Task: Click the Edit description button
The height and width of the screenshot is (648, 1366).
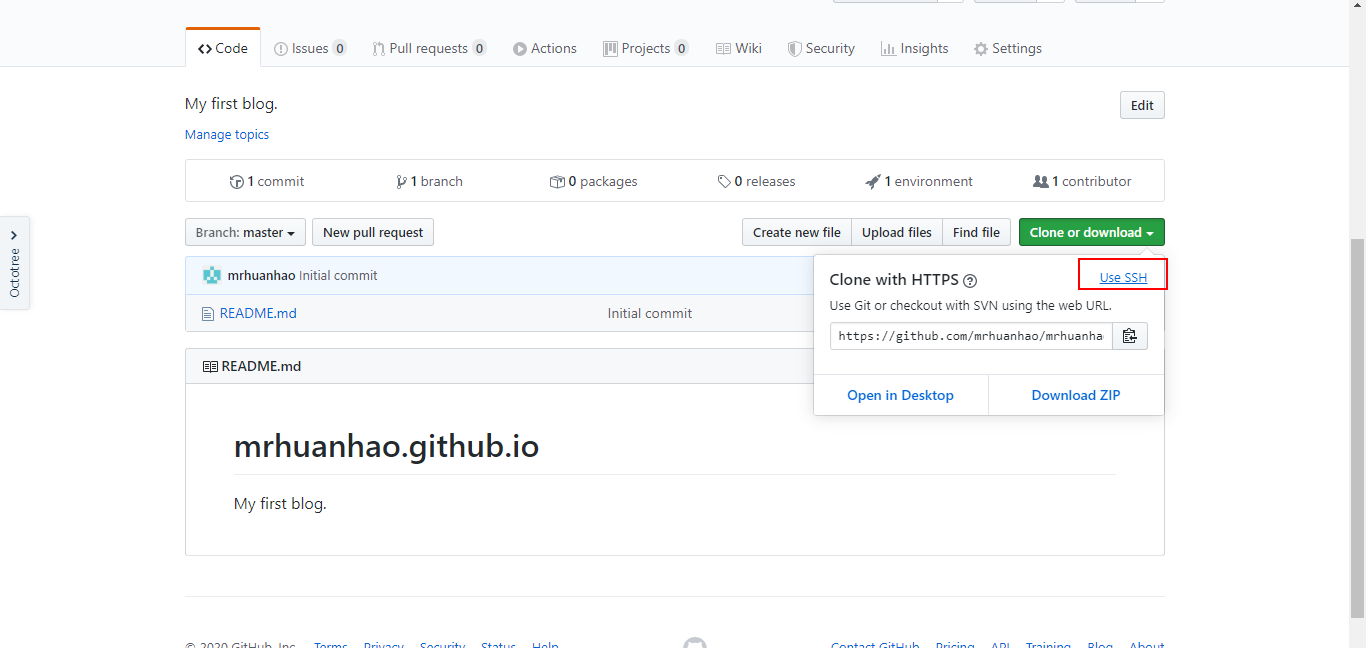Action: (x=1142, y=105)
